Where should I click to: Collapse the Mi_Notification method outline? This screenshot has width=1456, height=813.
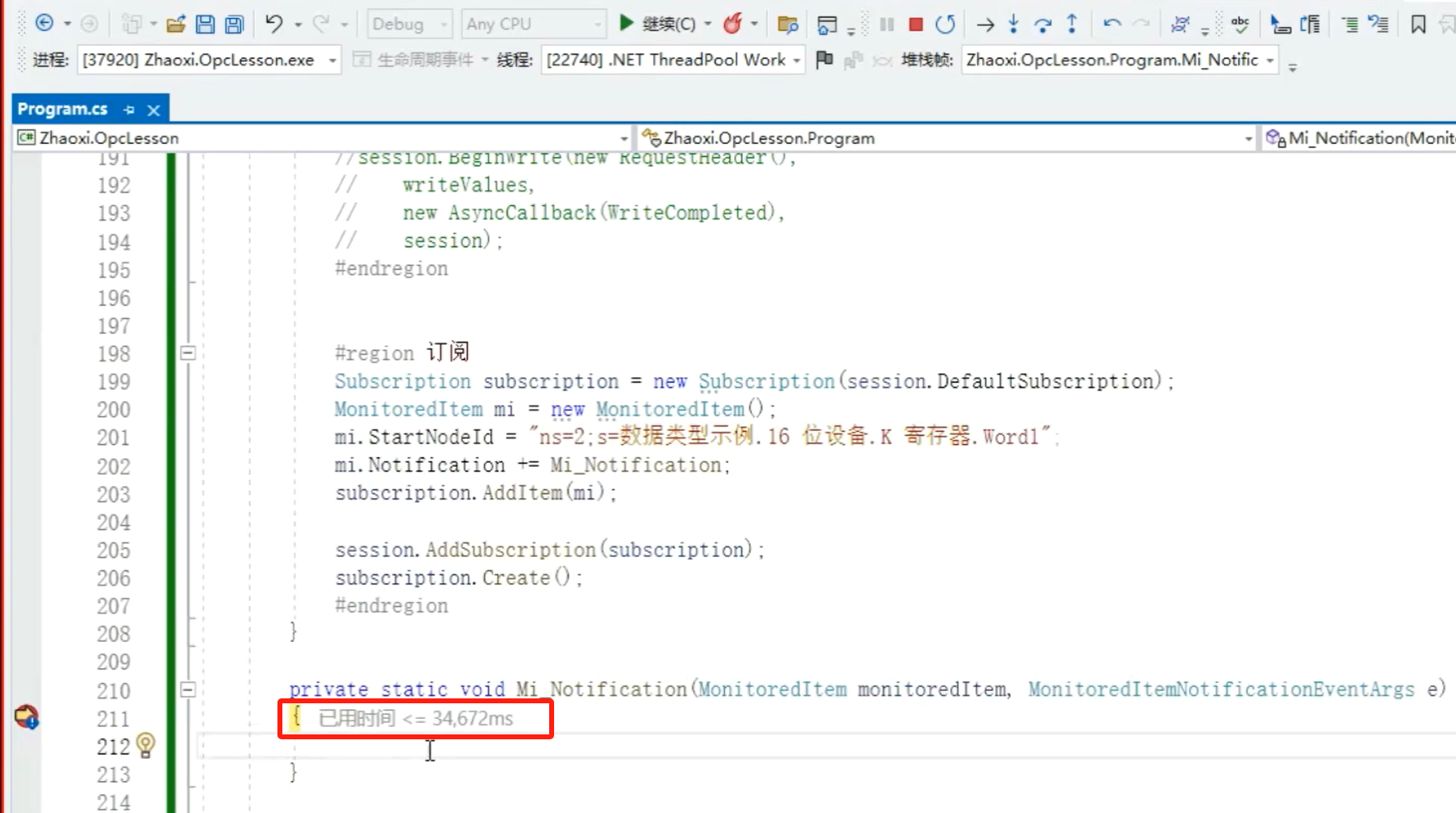(x=188, y=690)
